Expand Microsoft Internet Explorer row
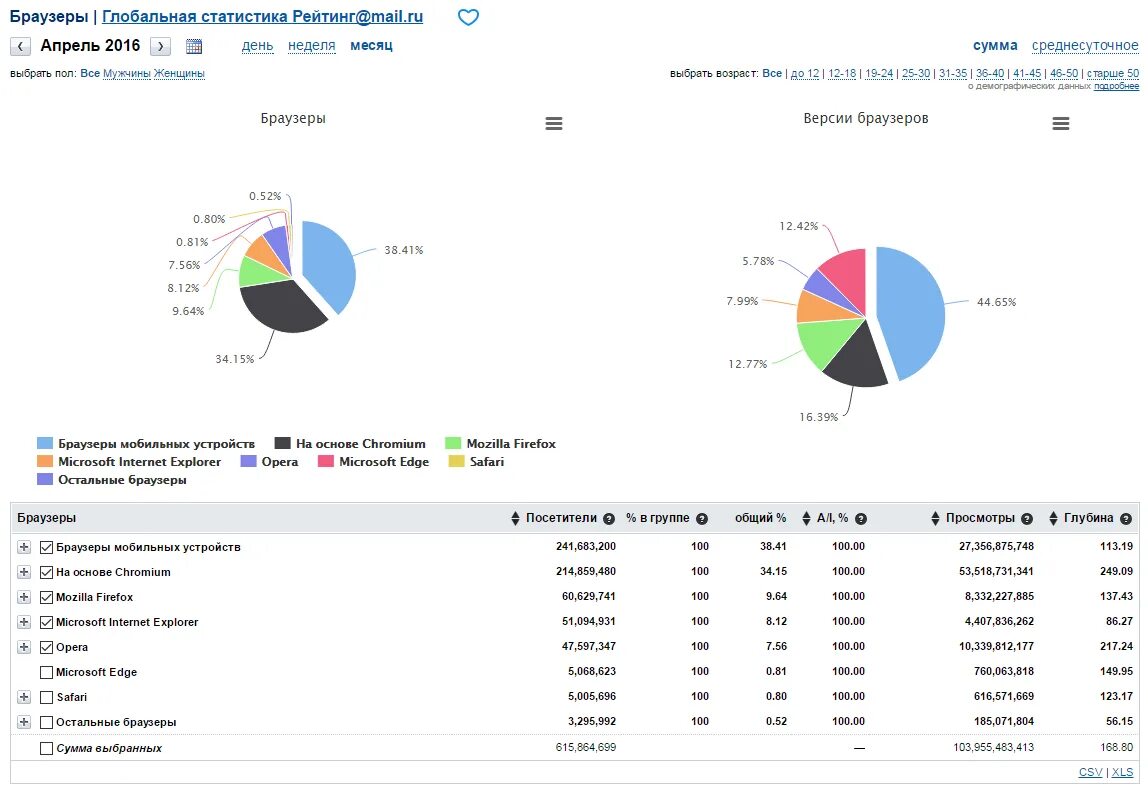This screenshot has height=789, width=1148. (x=24, y=621)
